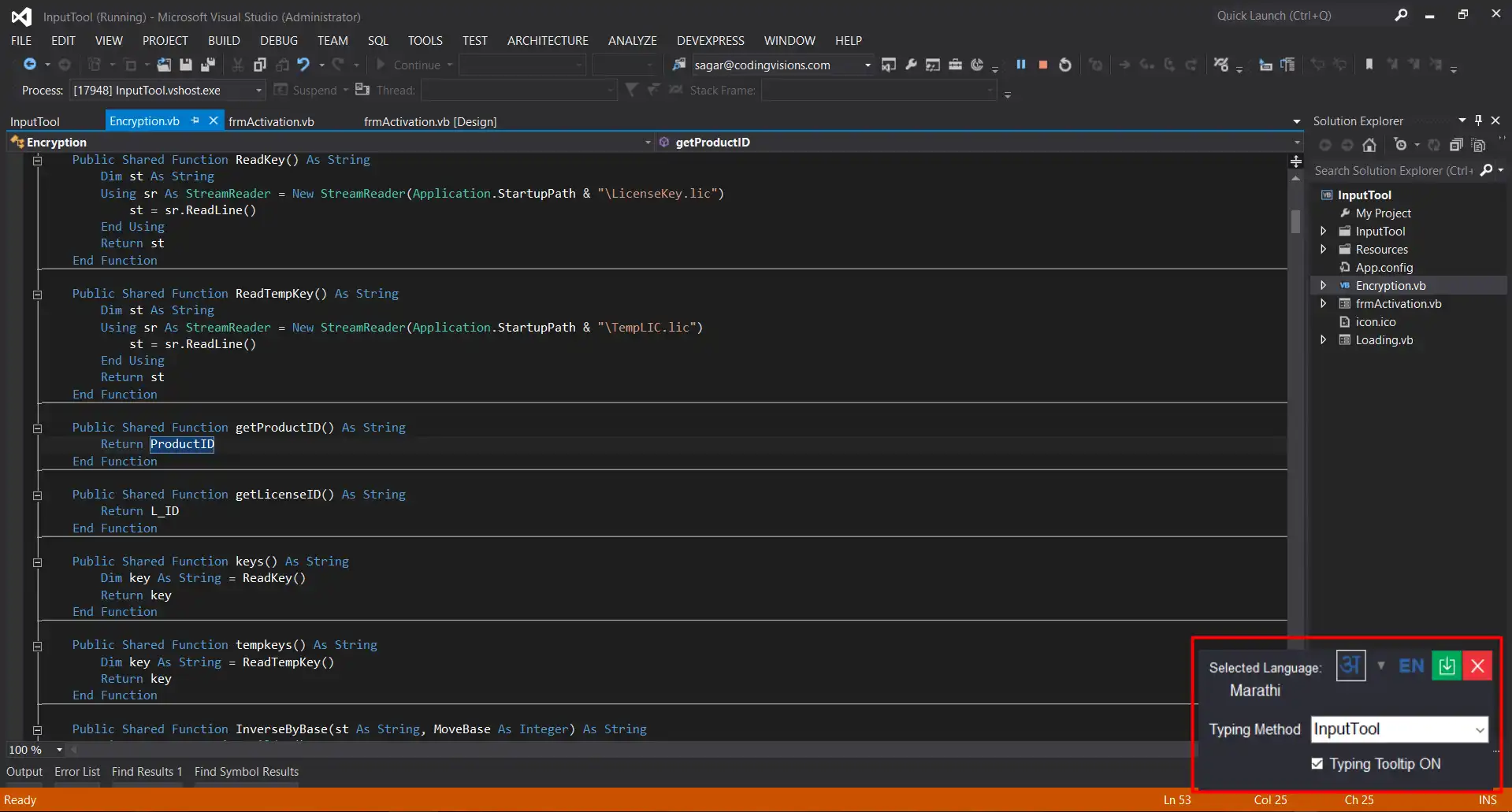
Task: Click the Undo arrow icon
Action: pos(303,65)
